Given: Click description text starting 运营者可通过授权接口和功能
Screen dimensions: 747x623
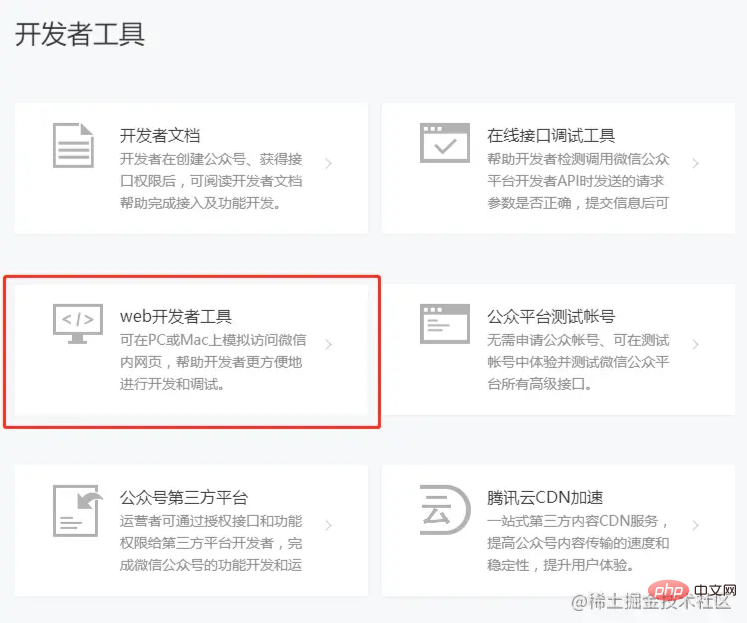Looking at the screenshot, I should pos(211,543).
